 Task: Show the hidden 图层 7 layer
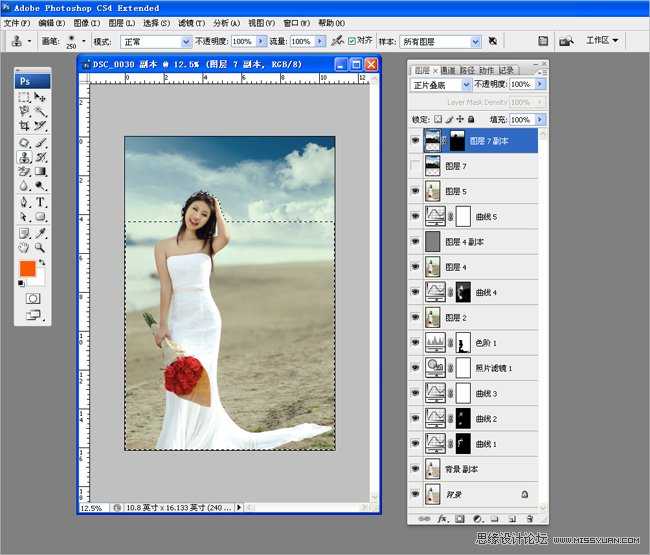click(x=416, y=166)
